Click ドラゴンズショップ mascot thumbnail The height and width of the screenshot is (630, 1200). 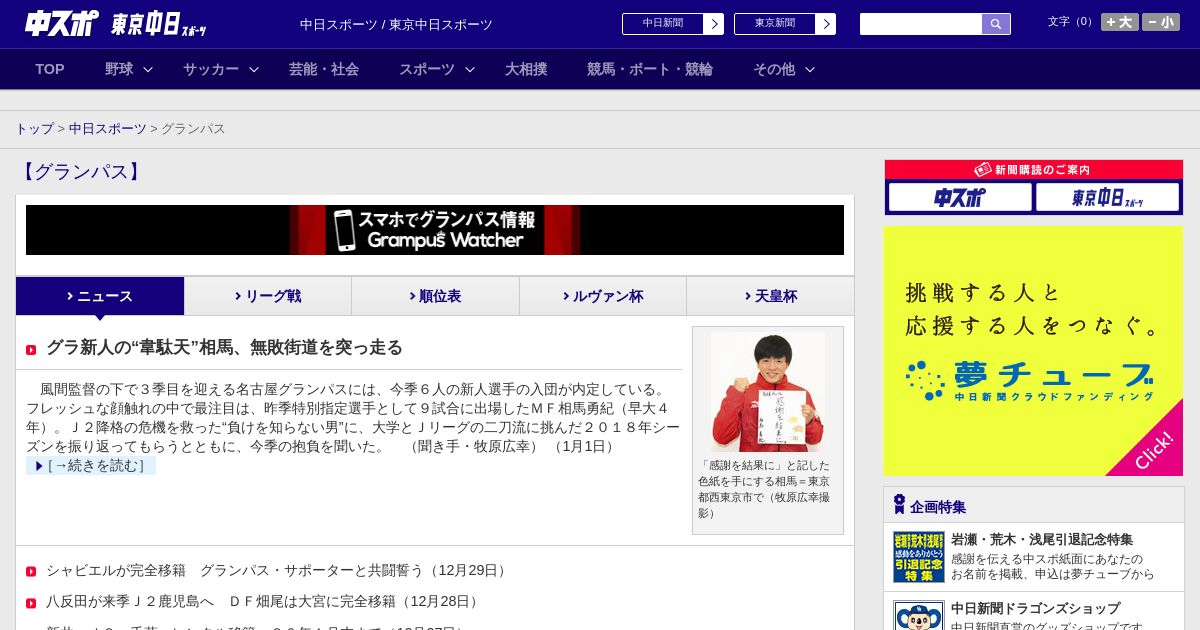point(919,615)
